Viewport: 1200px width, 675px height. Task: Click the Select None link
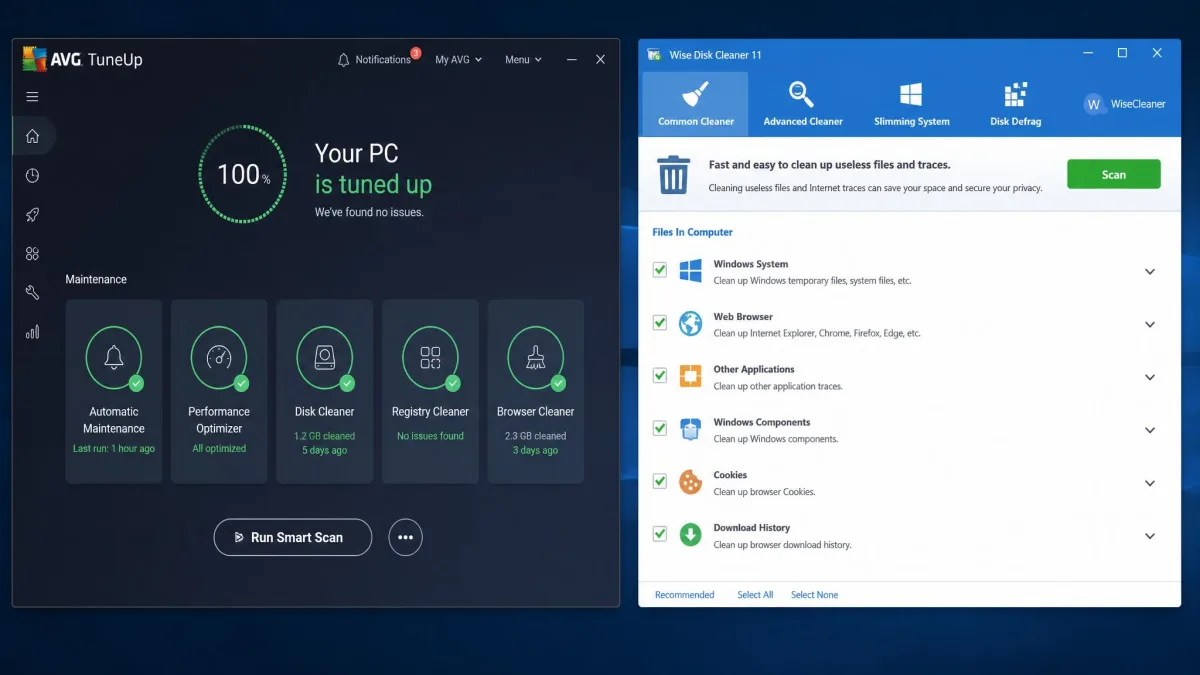coord(814,595)
